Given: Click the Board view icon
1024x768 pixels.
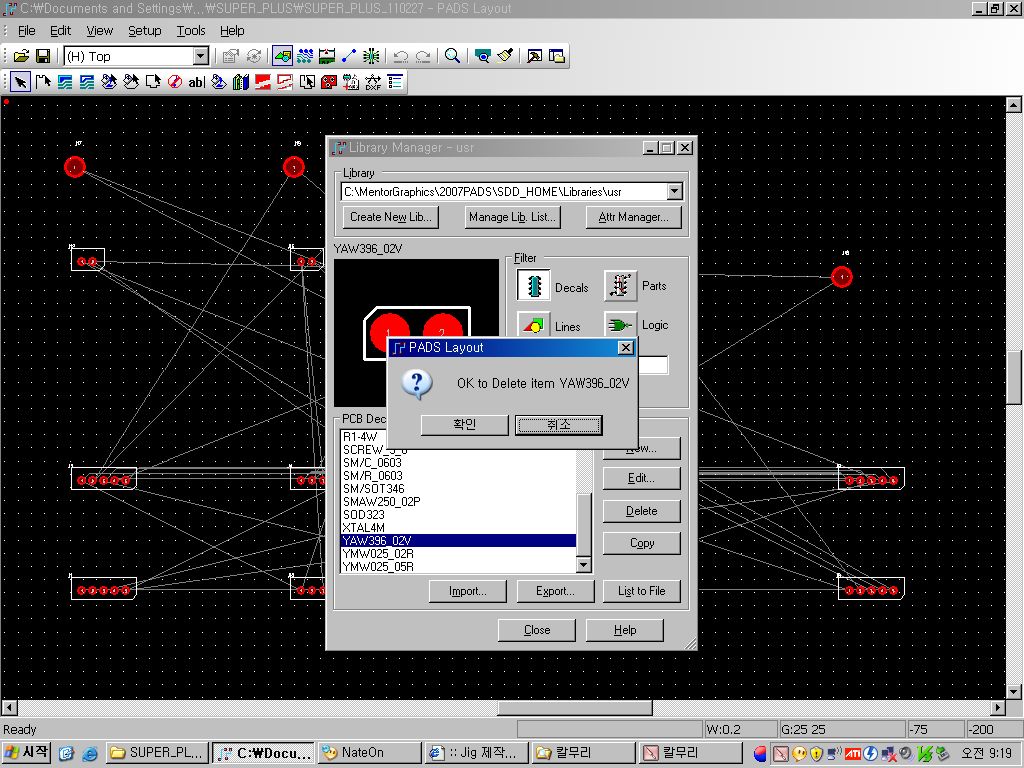Looking at the screenshot, I should pos(483,56).
